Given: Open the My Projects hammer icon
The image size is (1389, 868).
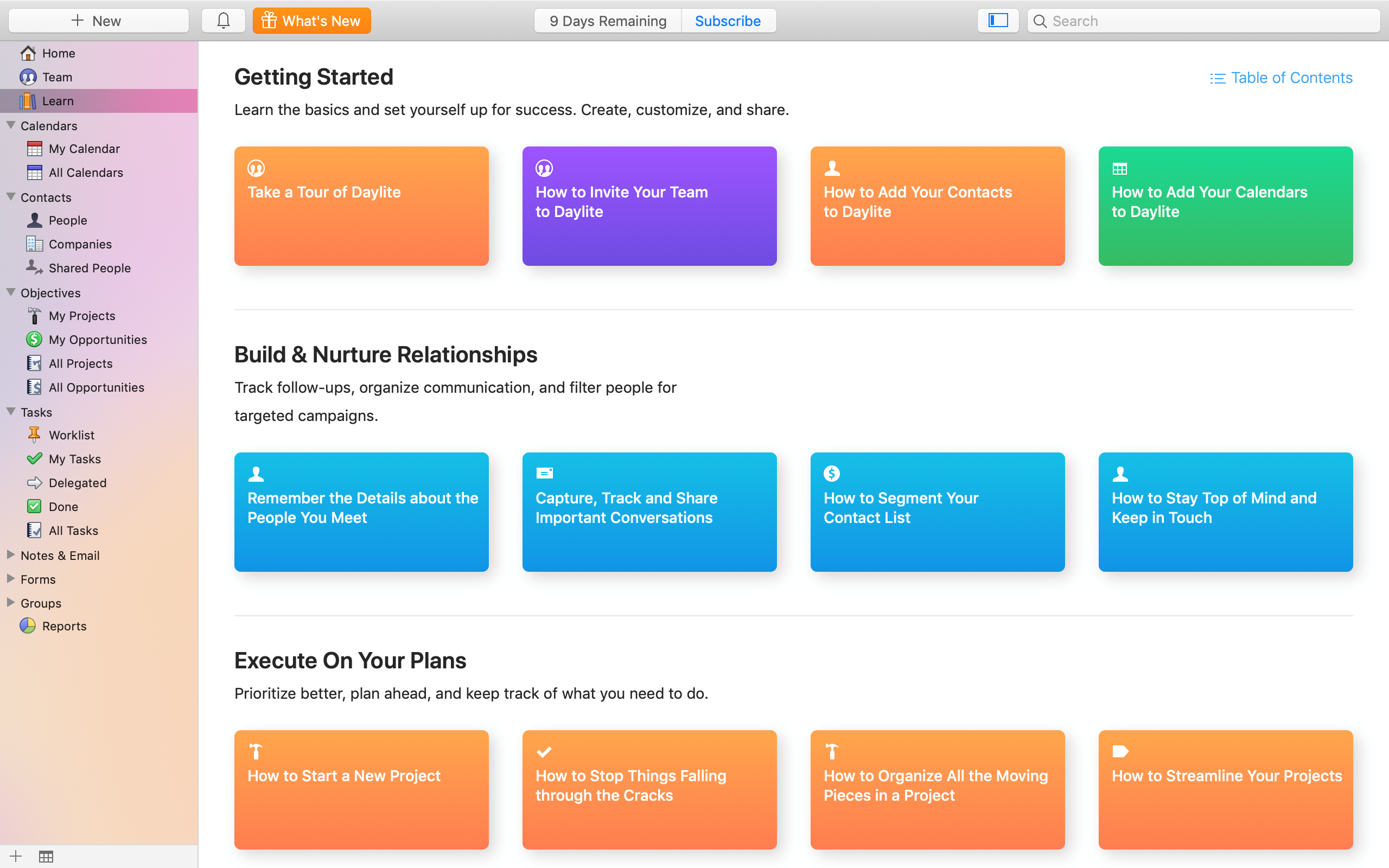Looking at the screenshot, I should pos(34,316).
